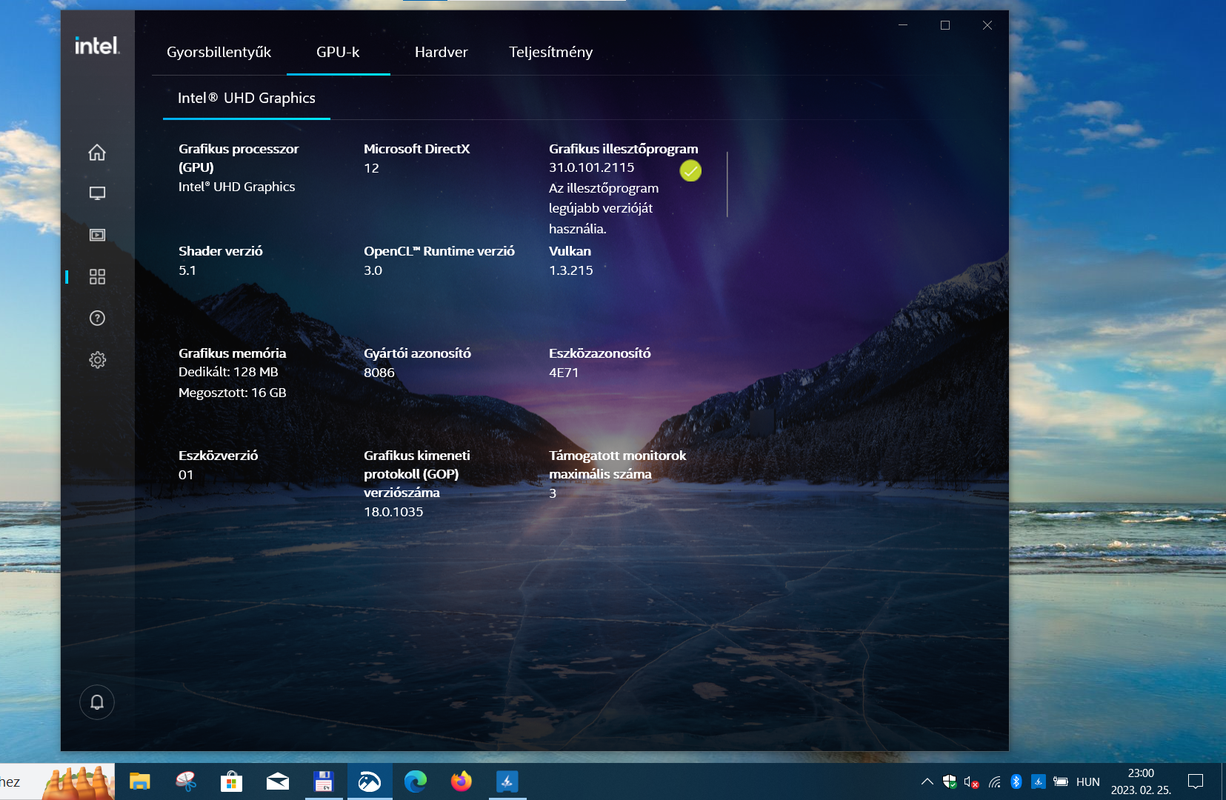Launch Microsoft Edge from the taskbar
1226x800 pixels.
click(x=415, y=781)
